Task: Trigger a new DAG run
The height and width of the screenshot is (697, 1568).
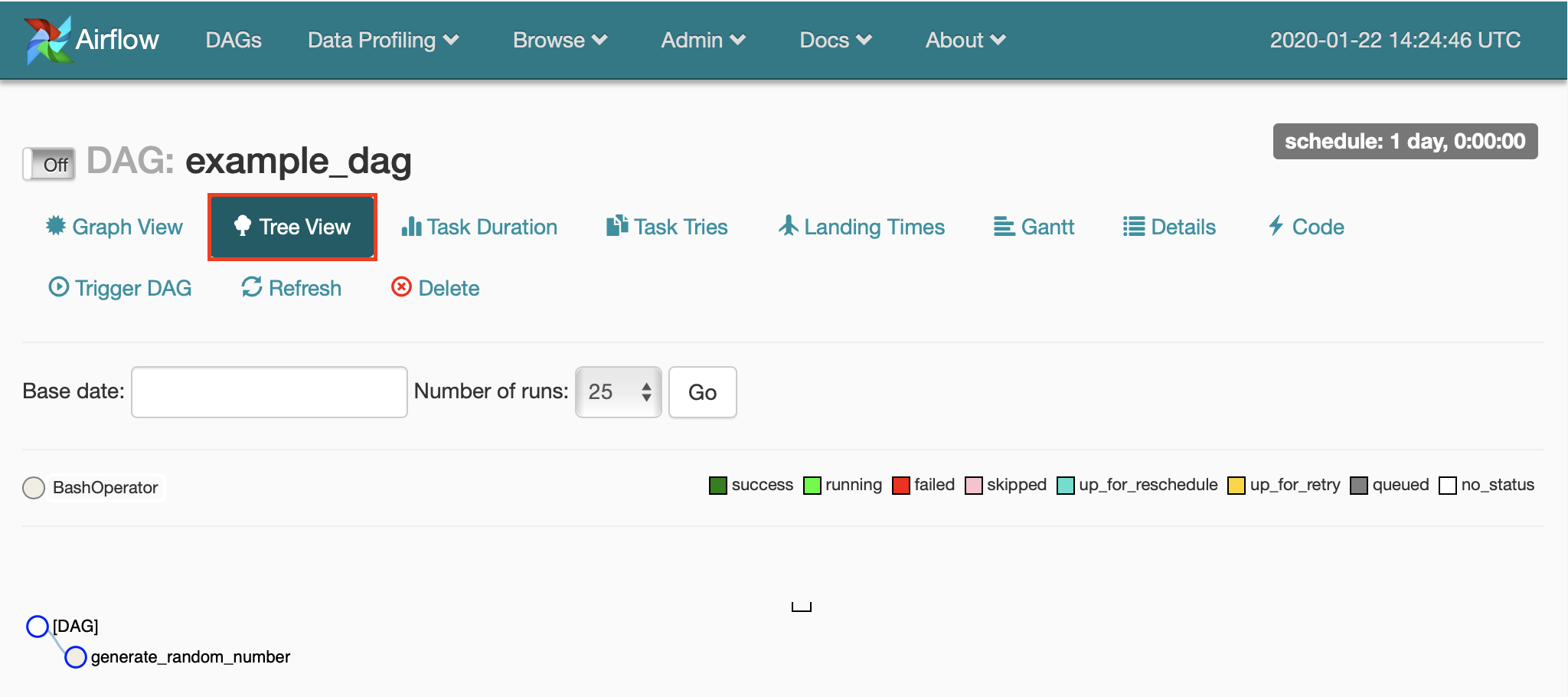Action: (x=119, y=288)
